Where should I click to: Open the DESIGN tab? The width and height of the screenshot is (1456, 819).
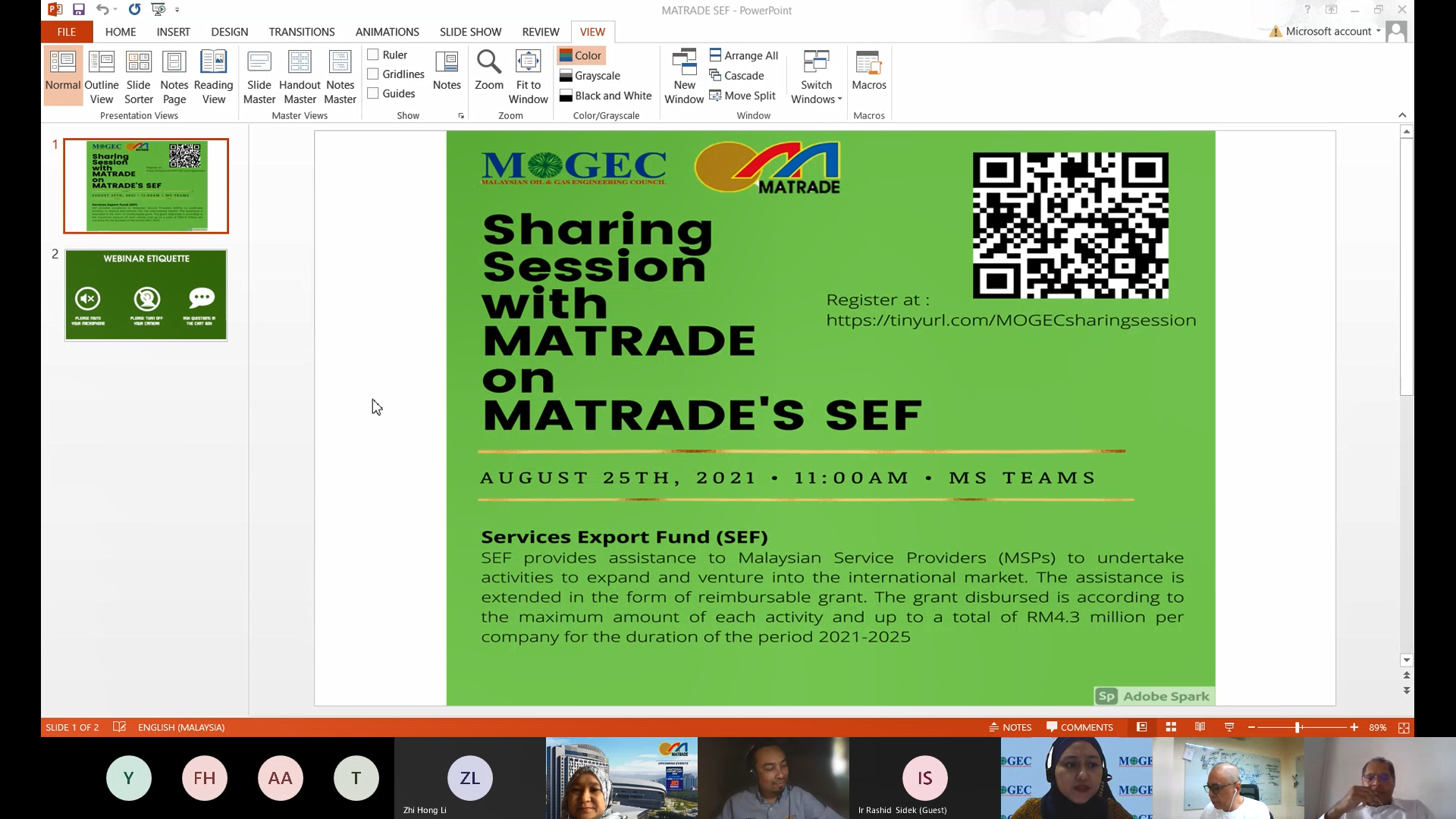(230, 32)
